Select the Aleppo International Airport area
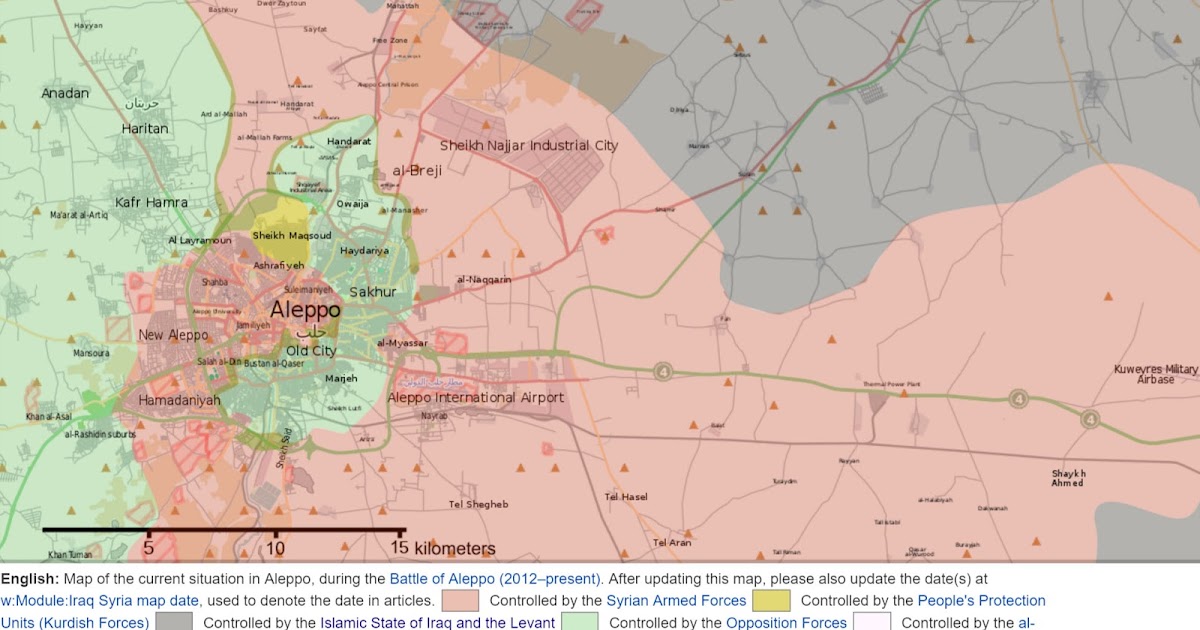This screenshot has width=1200, height=630. click(477, 397)
